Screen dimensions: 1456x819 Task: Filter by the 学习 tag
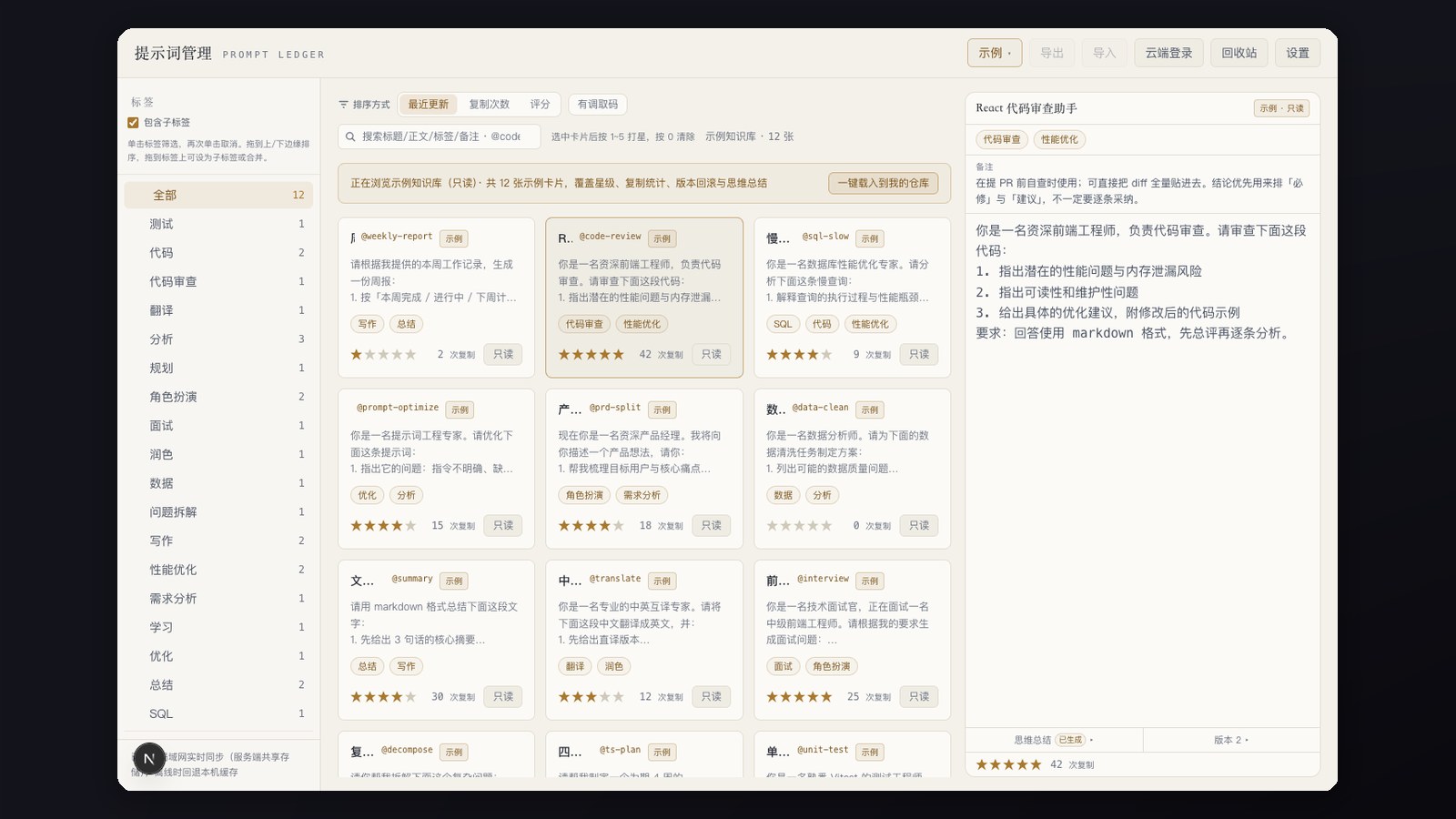click(218, 627)
